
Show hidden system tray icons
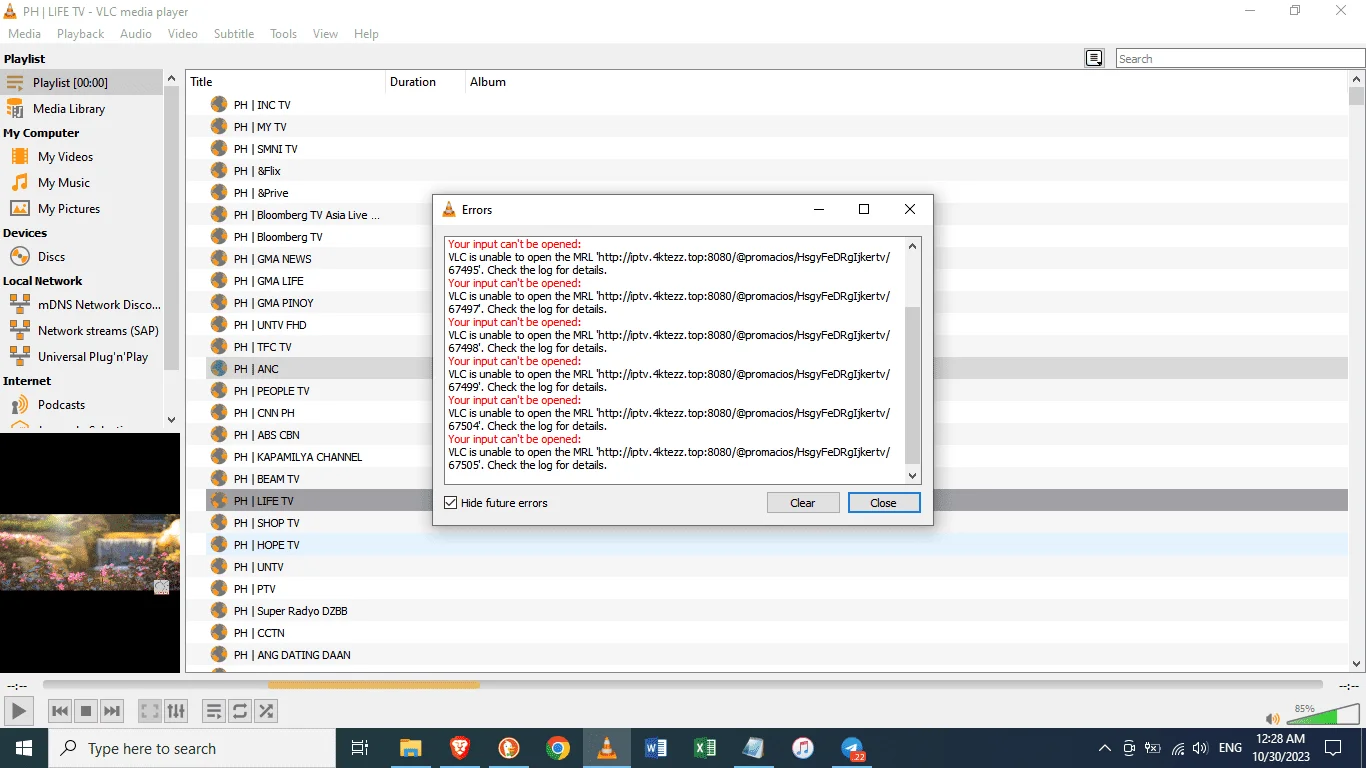[1105, 748]
